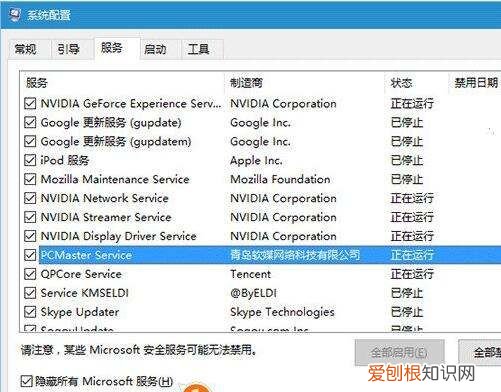Click the 全部启用(E) button

pos(399,352)
